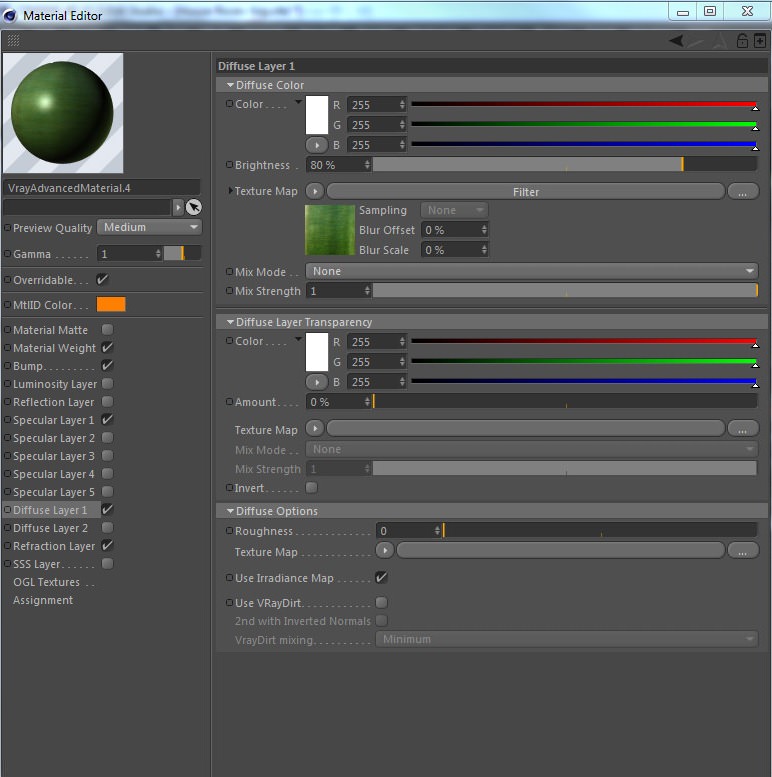Click the Diffuse Color texture browse '...' button
Screen dimensions: 772x777
point(742,191)
